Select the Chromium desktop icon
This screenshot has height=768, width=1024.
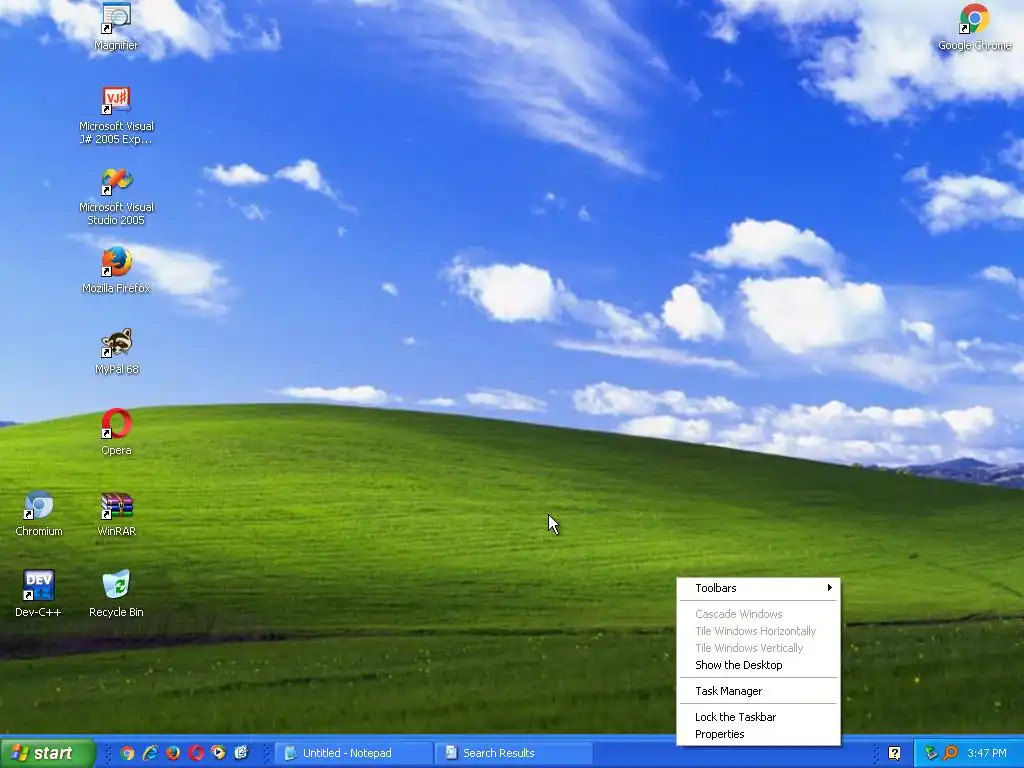pyautogui.click(x=39, y=514)
